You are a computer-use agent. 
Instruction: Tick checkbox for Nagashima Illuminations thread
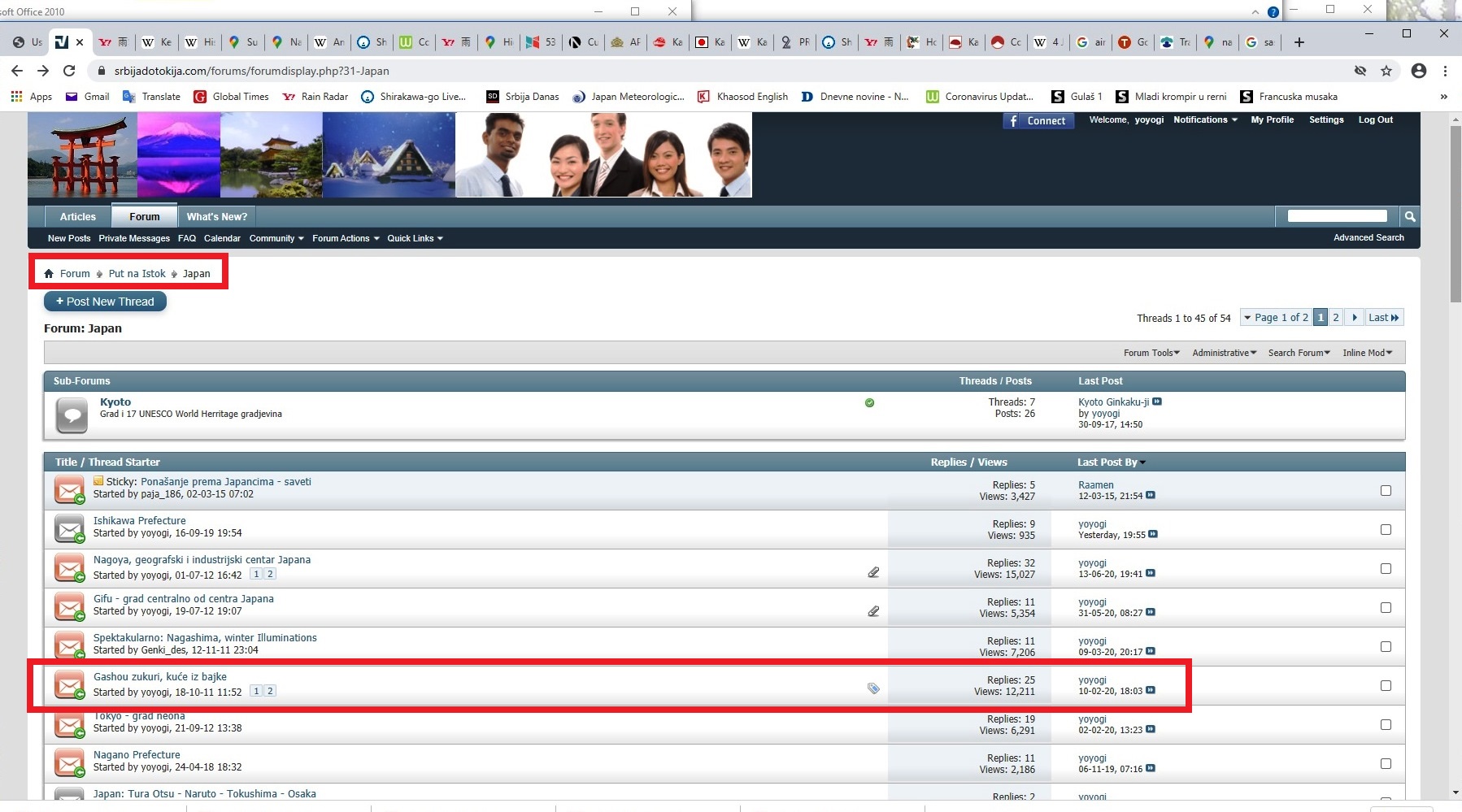(1386, 646)
